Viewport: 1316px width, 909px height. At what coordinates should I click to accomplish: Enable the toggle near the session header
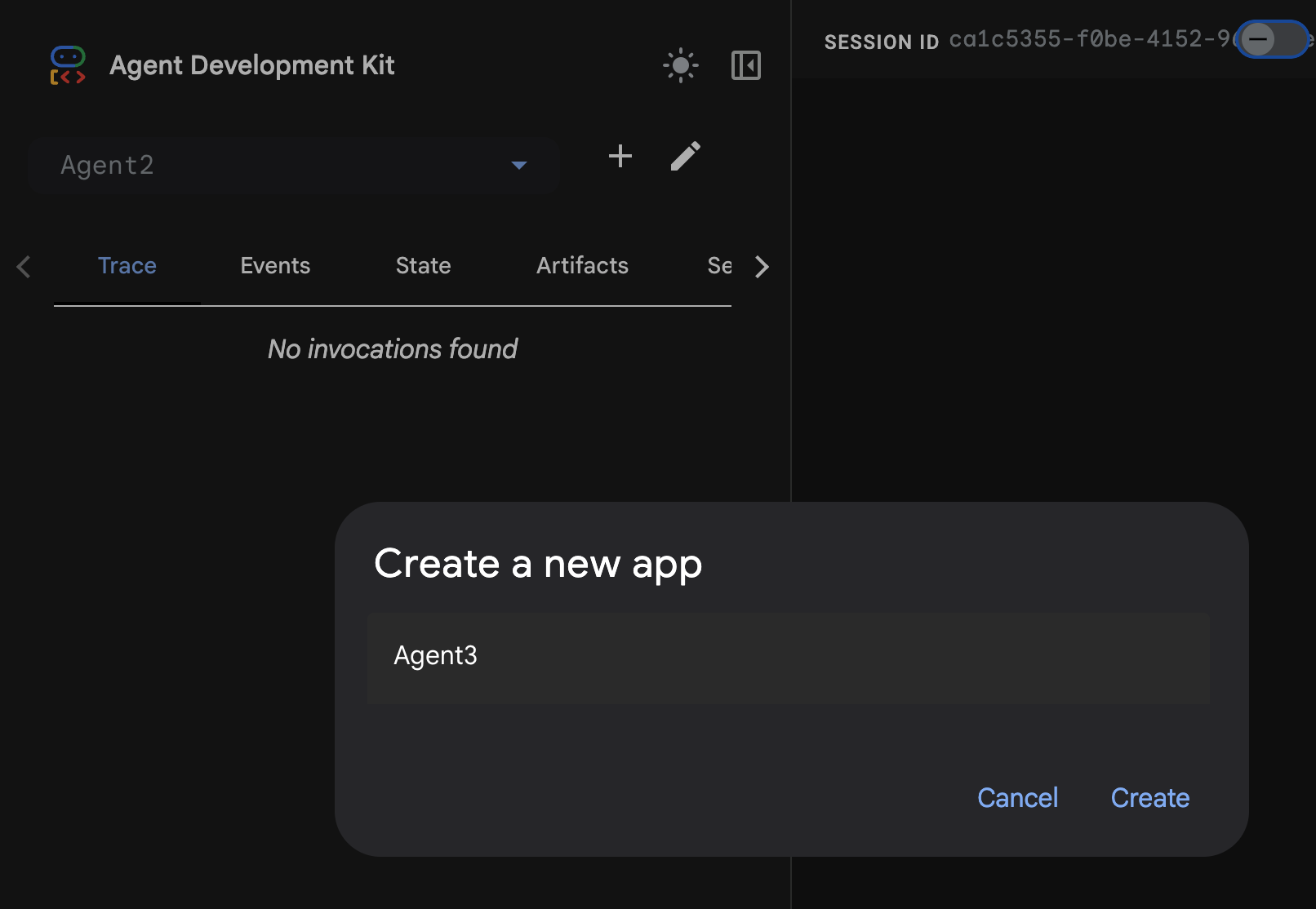tap(1271, 39)
